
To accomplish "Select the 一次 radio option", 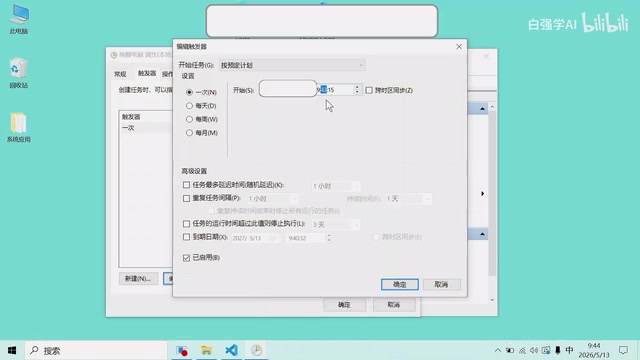I will [189, 92].
